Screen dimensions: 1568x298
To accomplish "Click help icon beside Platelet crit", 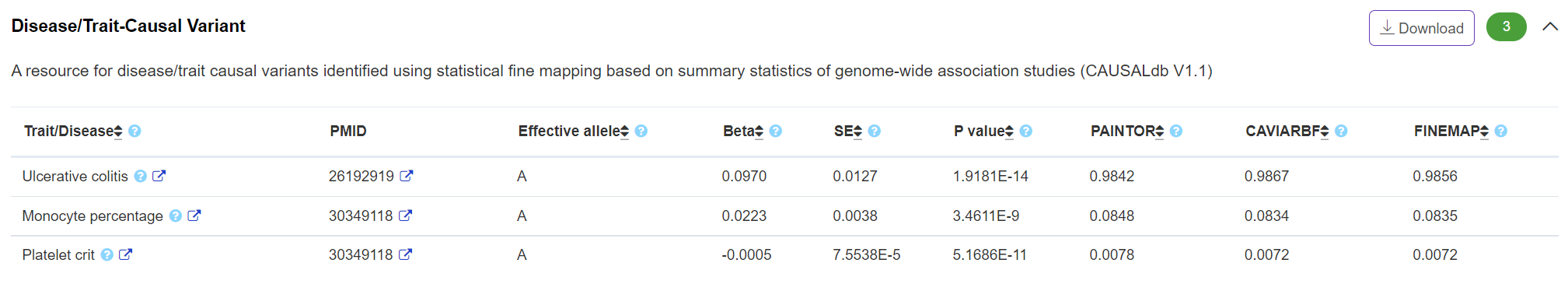I will [107, 254].
